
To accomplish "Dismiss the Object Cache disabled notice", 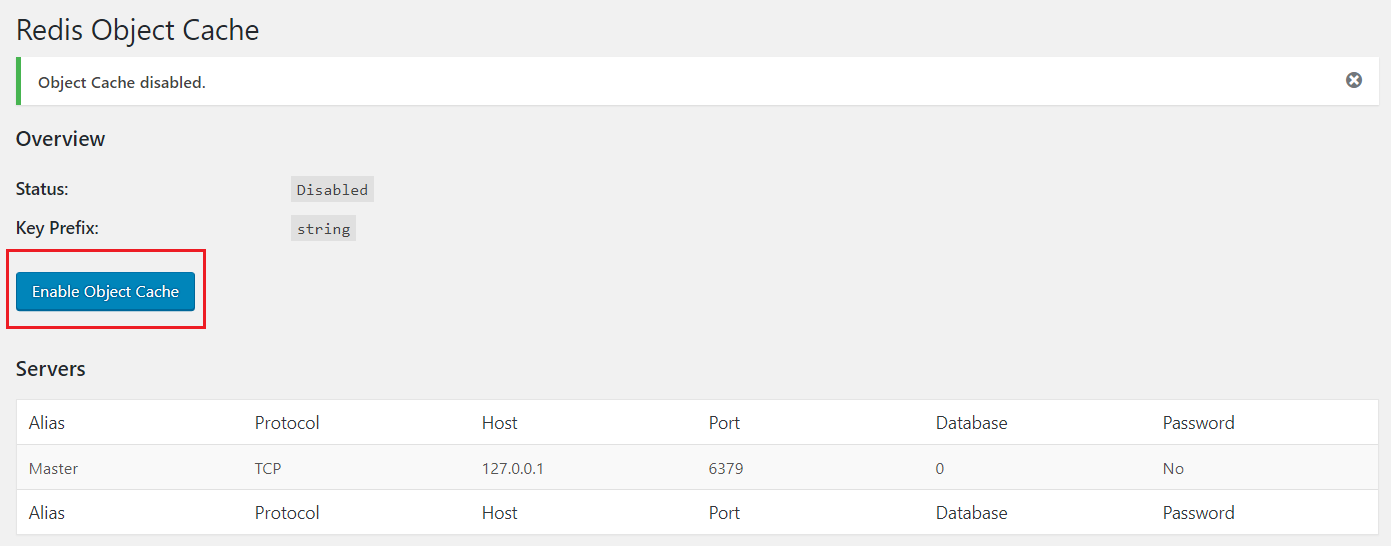I will coord(1353,80).
